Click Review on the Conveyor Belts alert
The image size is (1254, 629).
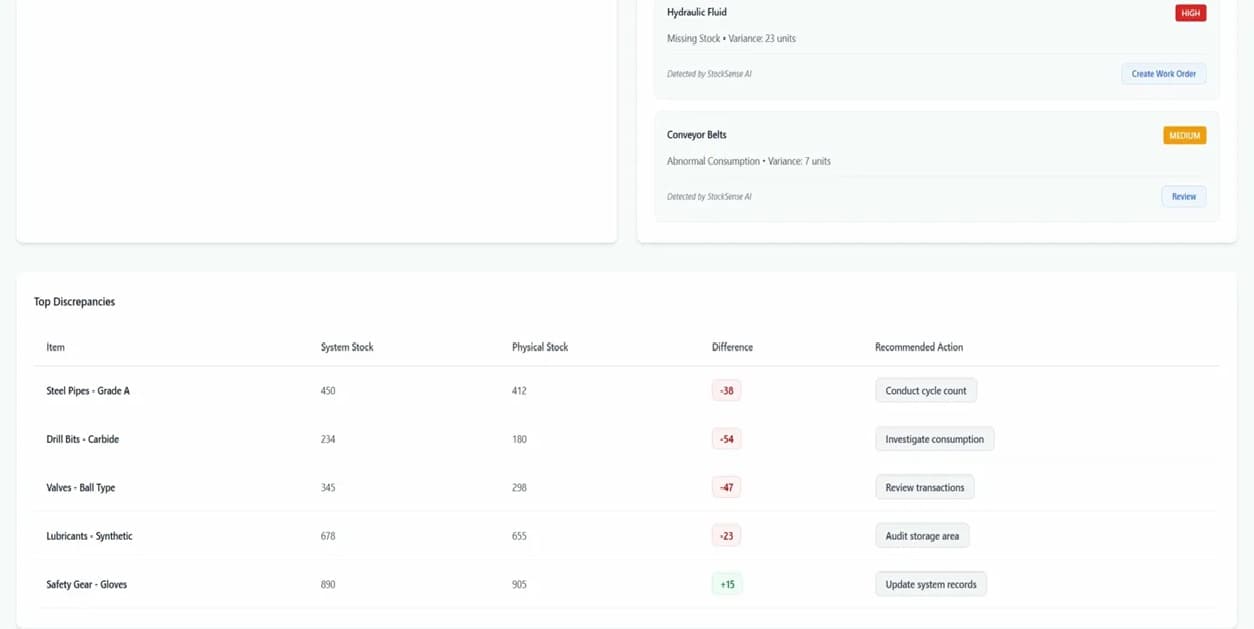pos(1183,196)
